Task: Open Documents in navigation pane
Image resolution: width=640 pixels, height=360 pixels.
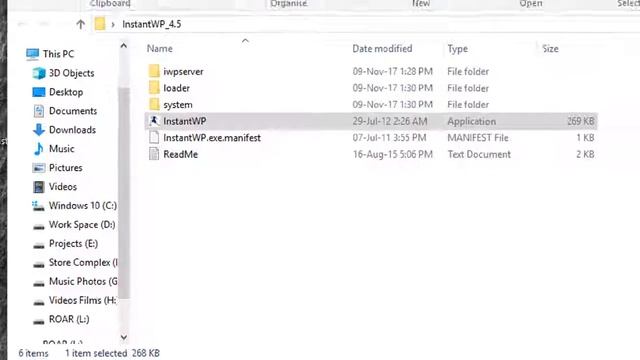Action: 73,111
